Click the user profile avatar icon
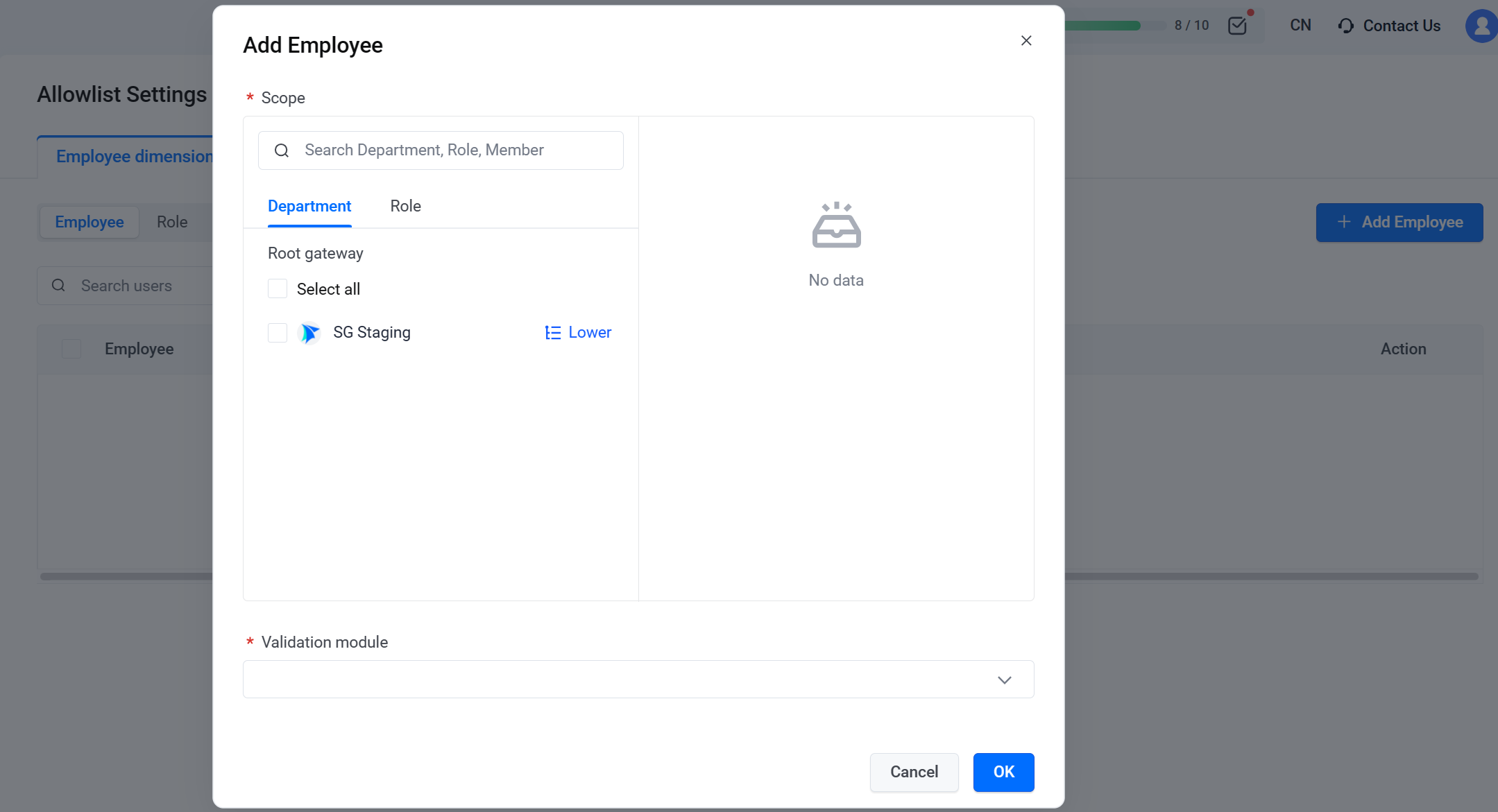Screen dimensions: 1498x812 (1482, 26)
